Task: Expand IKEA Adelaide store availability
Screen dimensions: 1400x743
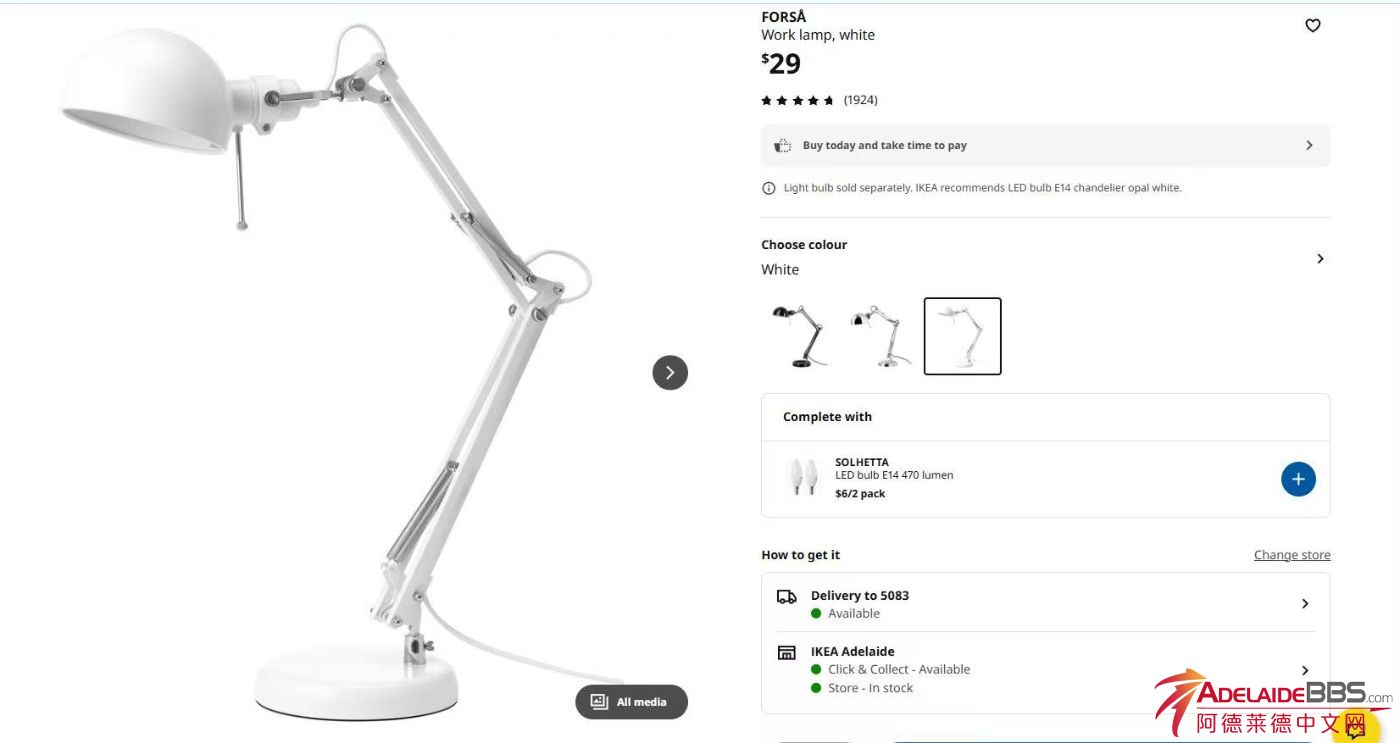Action: coord(1045,670)
